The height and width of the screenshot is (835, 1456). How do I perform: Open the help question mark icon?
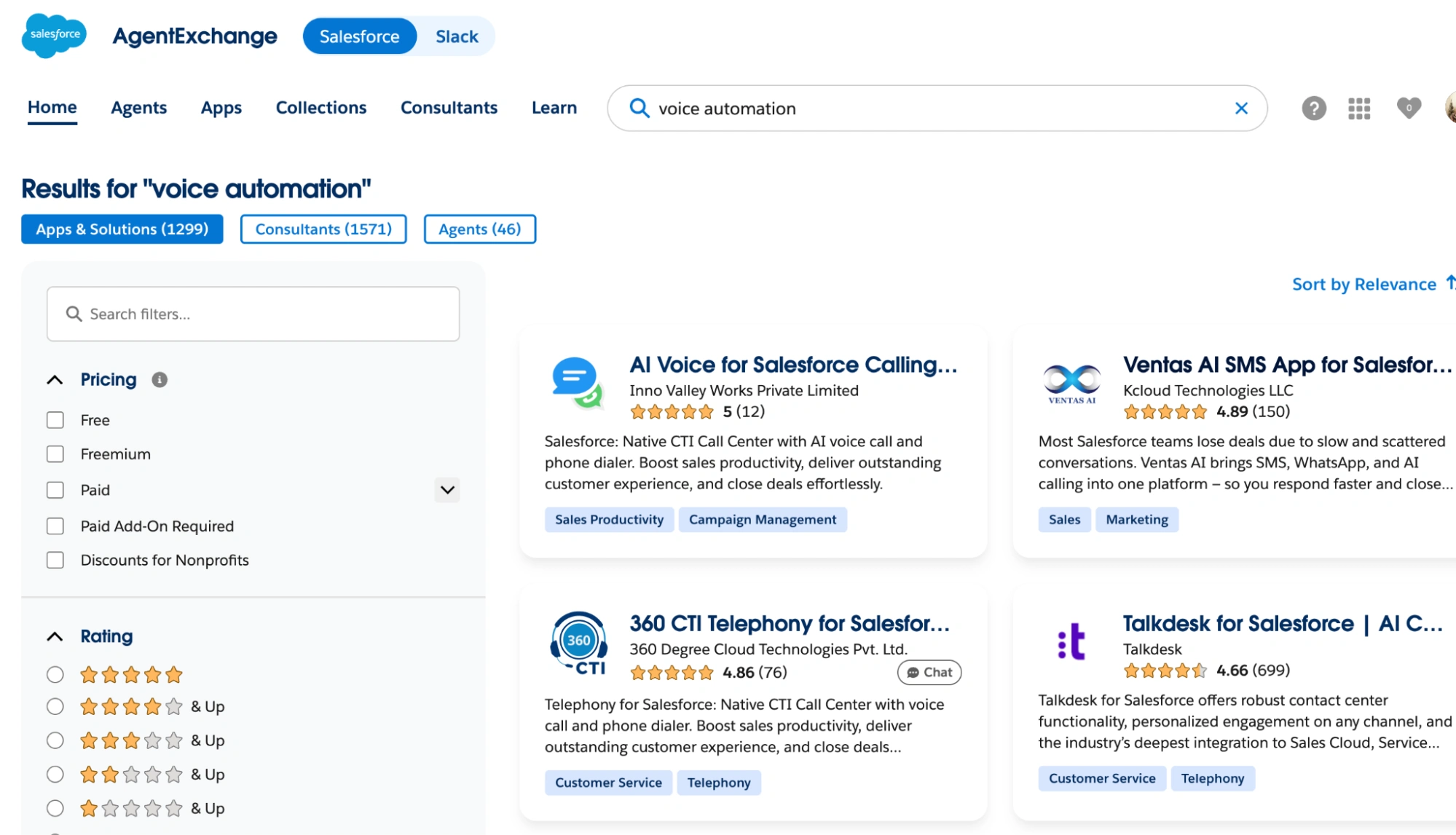coord(1313,108)
